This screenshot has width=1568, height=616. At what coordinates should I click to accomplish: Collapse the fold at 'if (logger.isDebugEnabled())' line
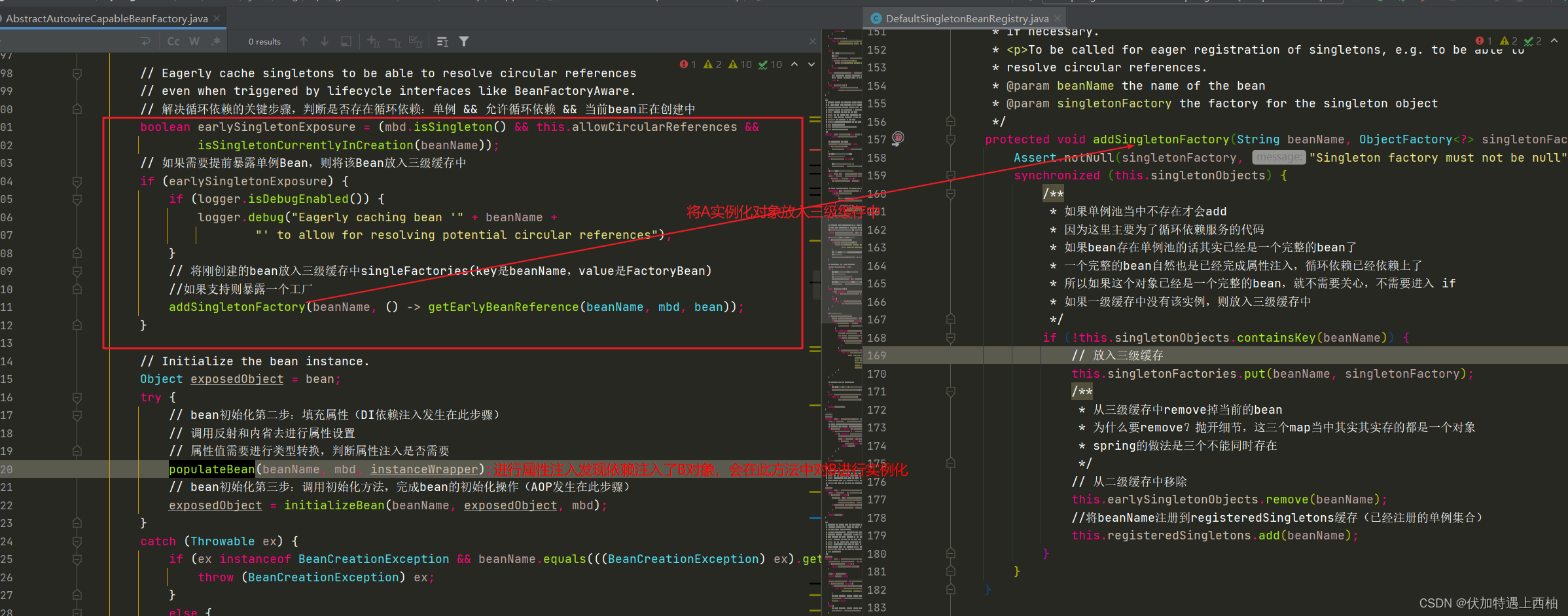[77, 199]
